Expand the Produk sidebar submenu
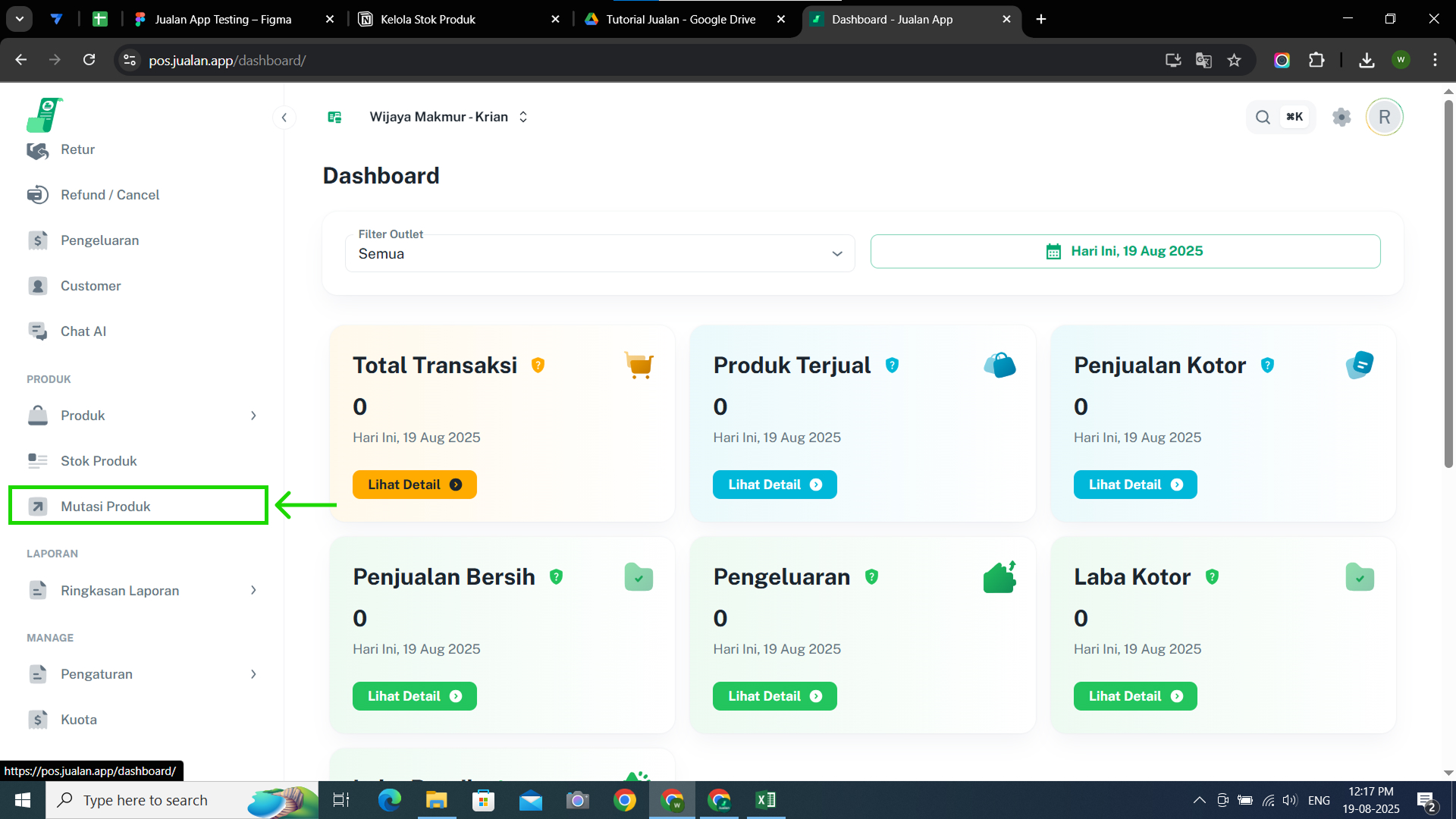1456x819 pixels. (x=253, y=416)
